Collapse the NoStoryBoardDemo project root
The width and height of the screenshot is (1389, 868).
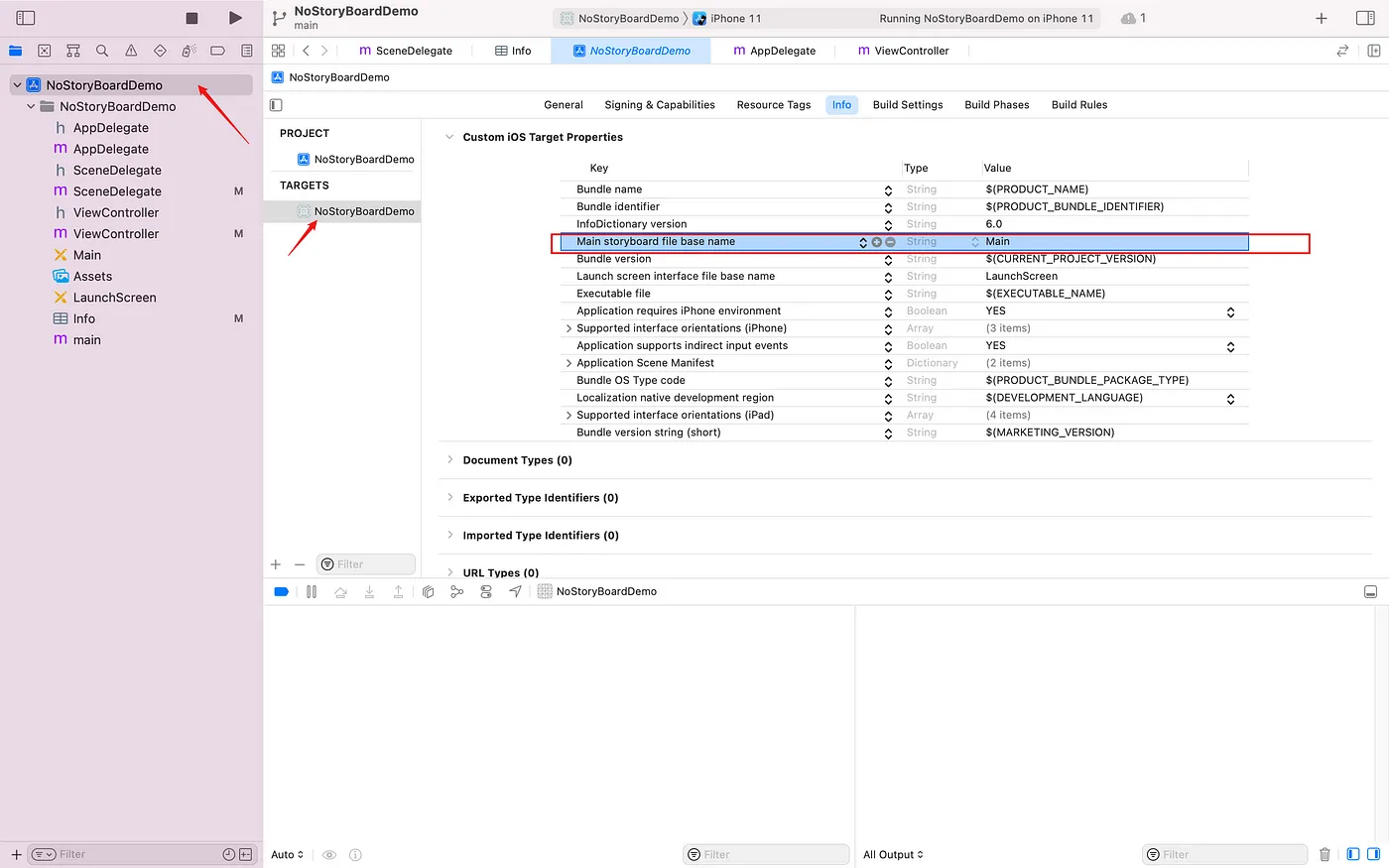tap(17, 85)
